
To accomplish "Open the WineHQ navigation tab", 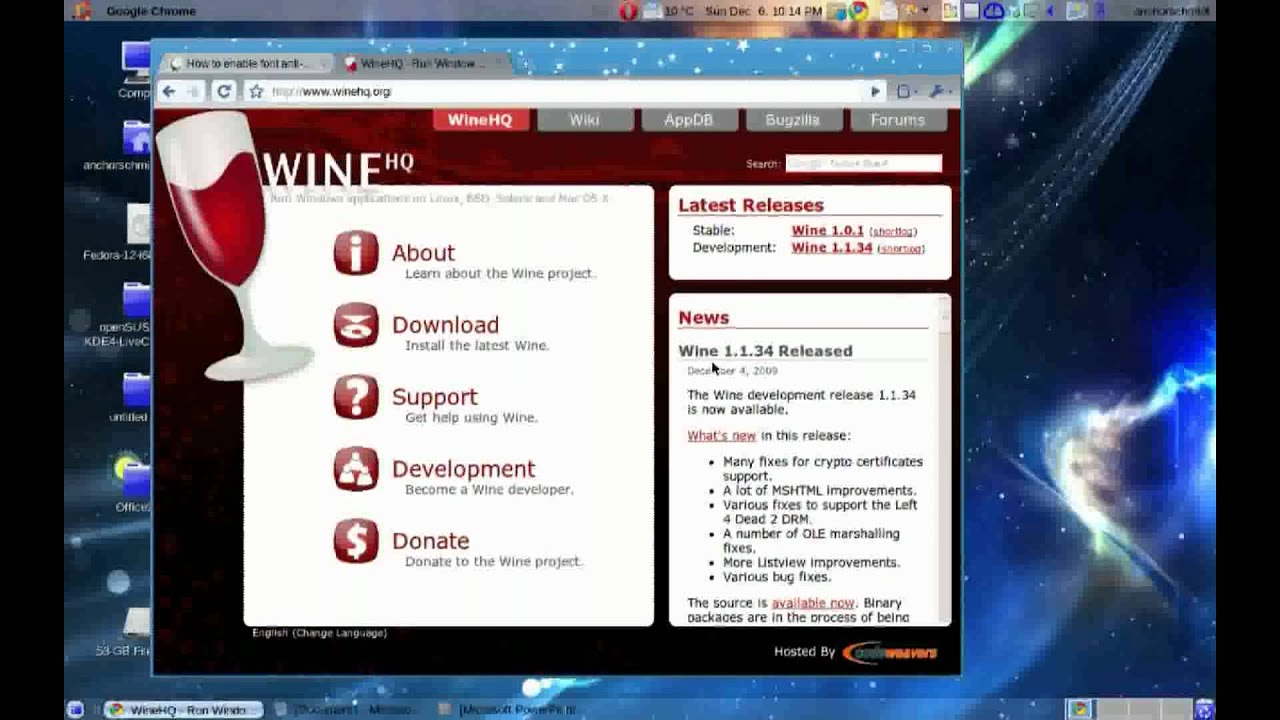I will click(x=480, y=120).
